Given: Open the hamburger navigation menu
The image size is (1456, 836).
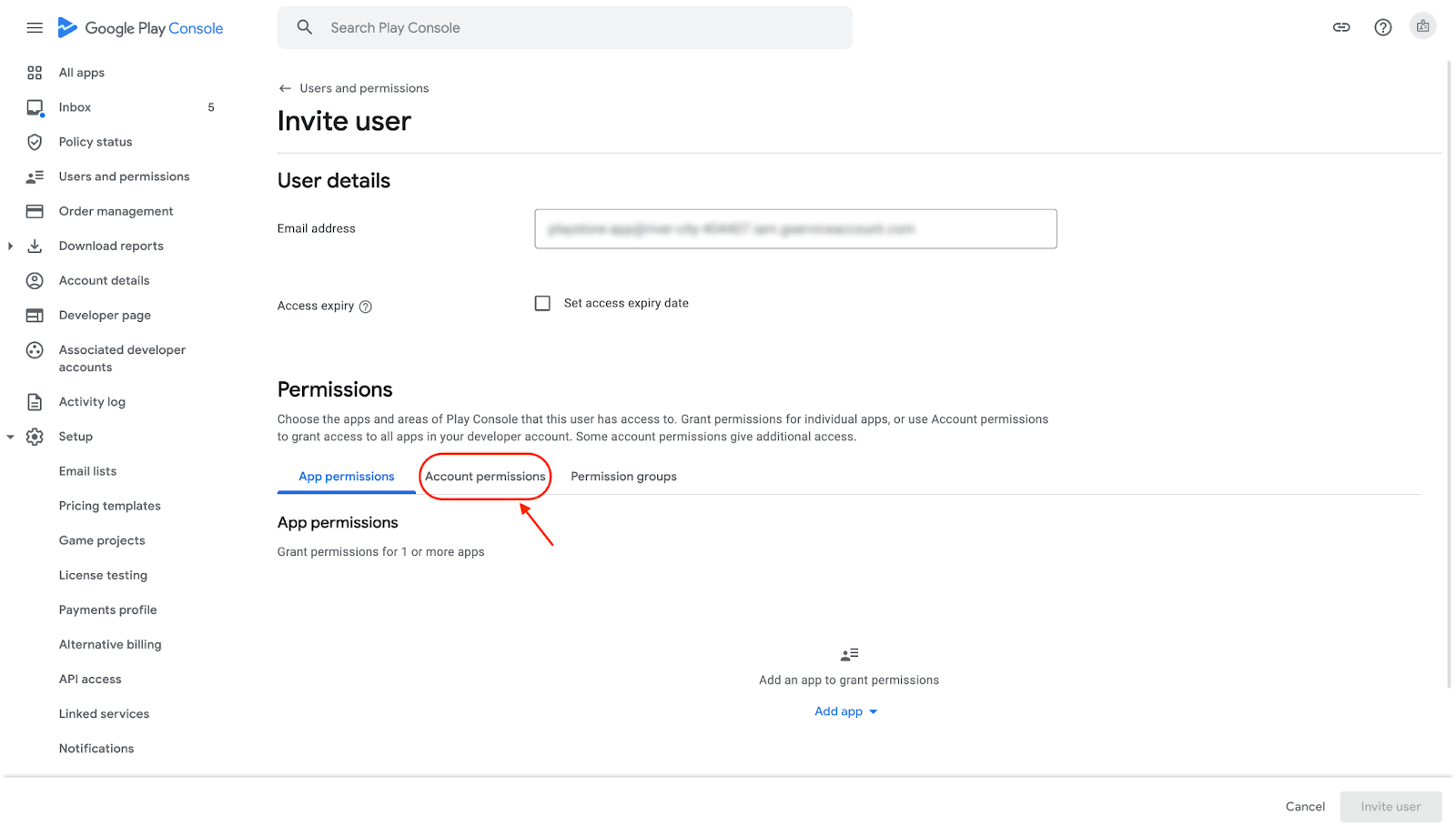Looking at the screenshot, I should tap(35, 28).
